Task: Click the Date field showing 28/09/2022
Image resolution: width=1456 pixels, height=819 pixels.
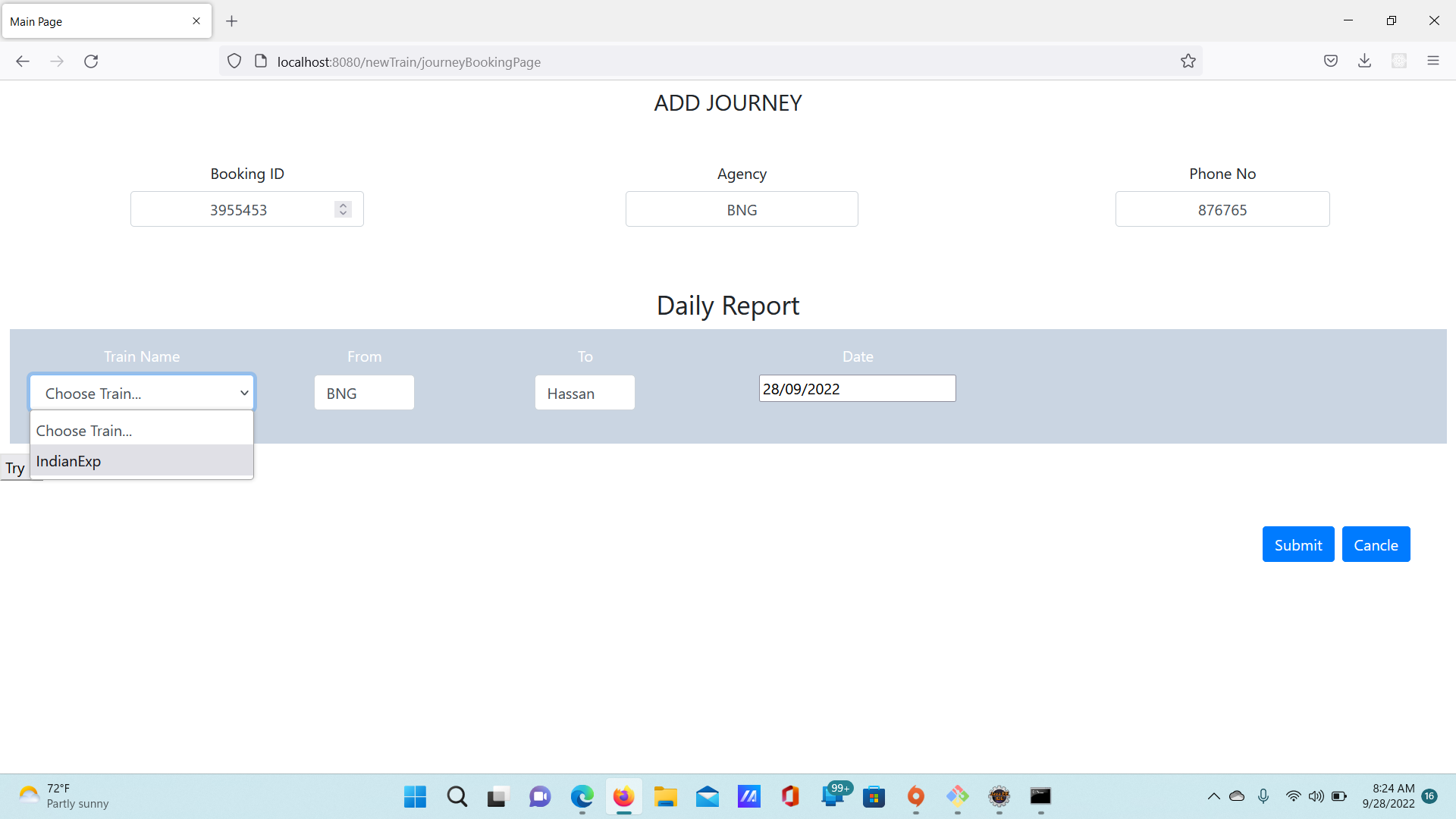Action: (x=857, y=388)
